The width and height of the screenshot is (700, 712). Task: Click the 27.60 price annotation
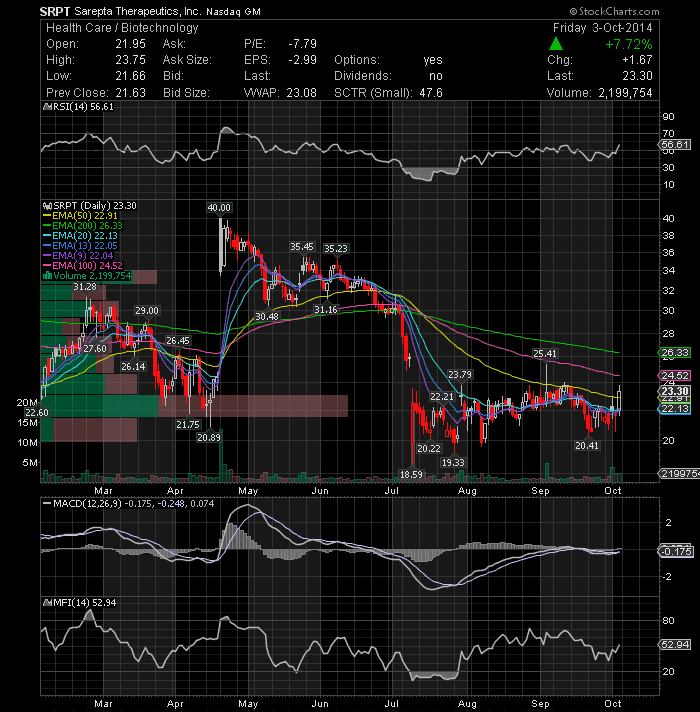(x=95, y=348)
